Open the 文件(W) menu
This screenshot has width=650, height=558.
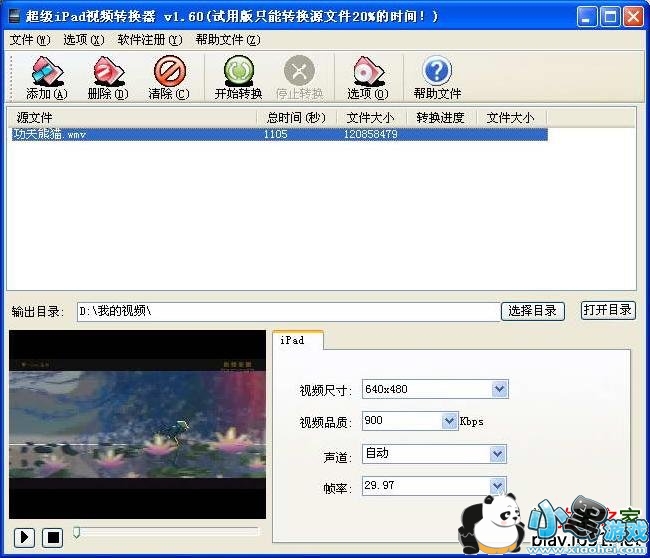pyautogui.click(x=30, y=40)
